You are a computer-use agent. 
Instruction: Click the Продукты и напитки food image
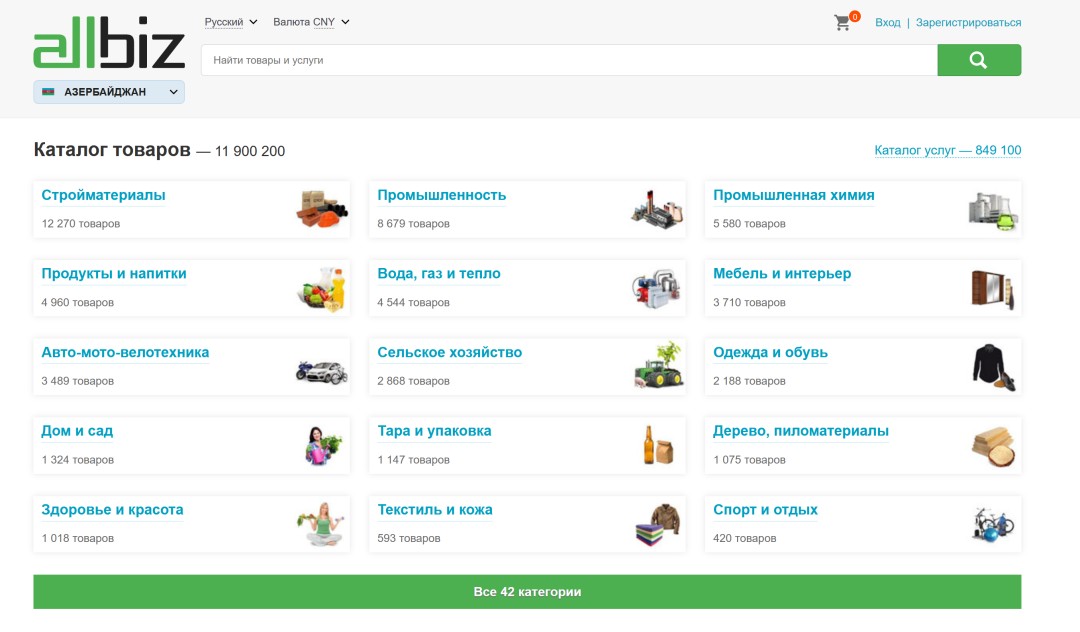(322, 288)
